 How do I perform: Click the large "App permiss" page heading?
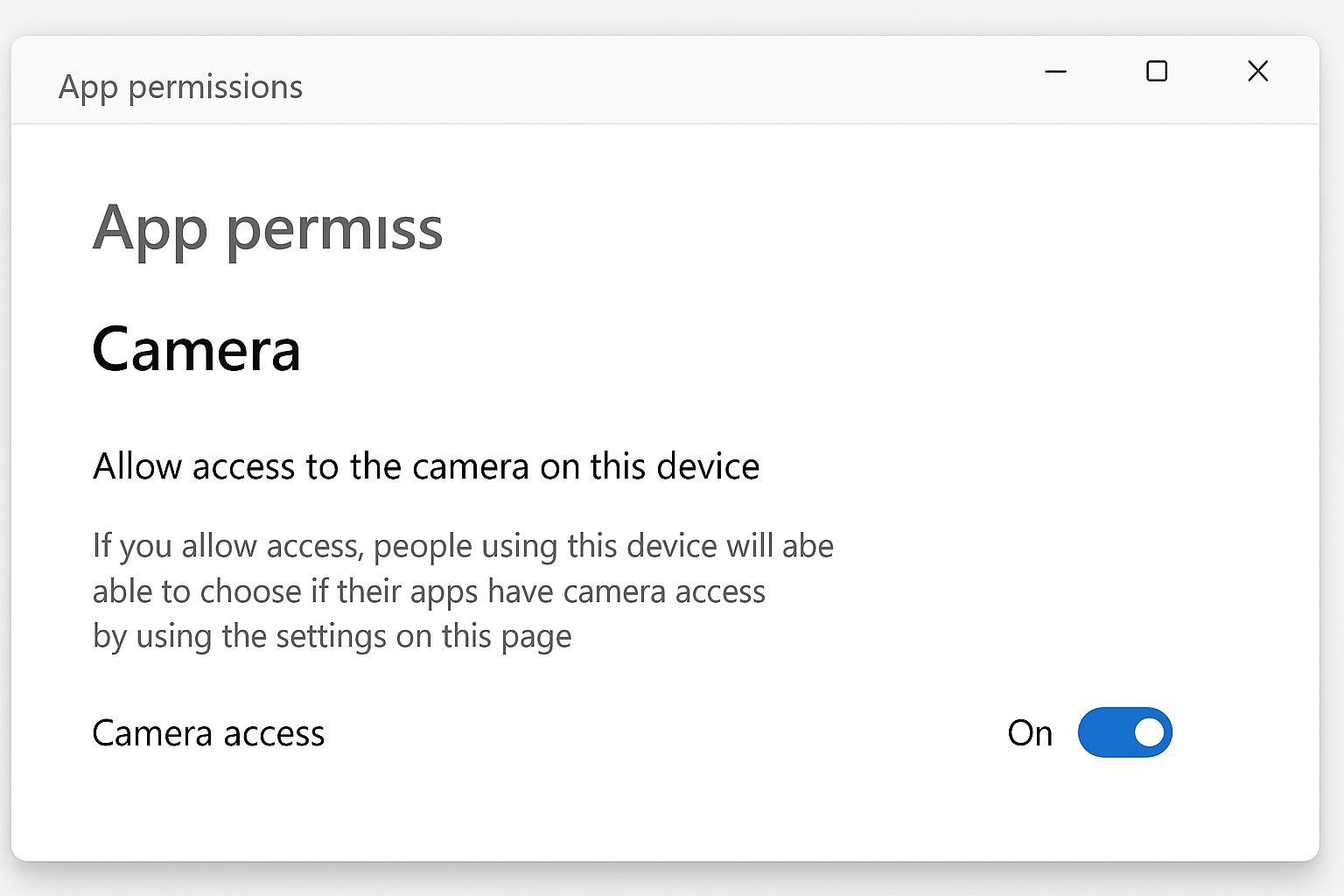(268, 229)
